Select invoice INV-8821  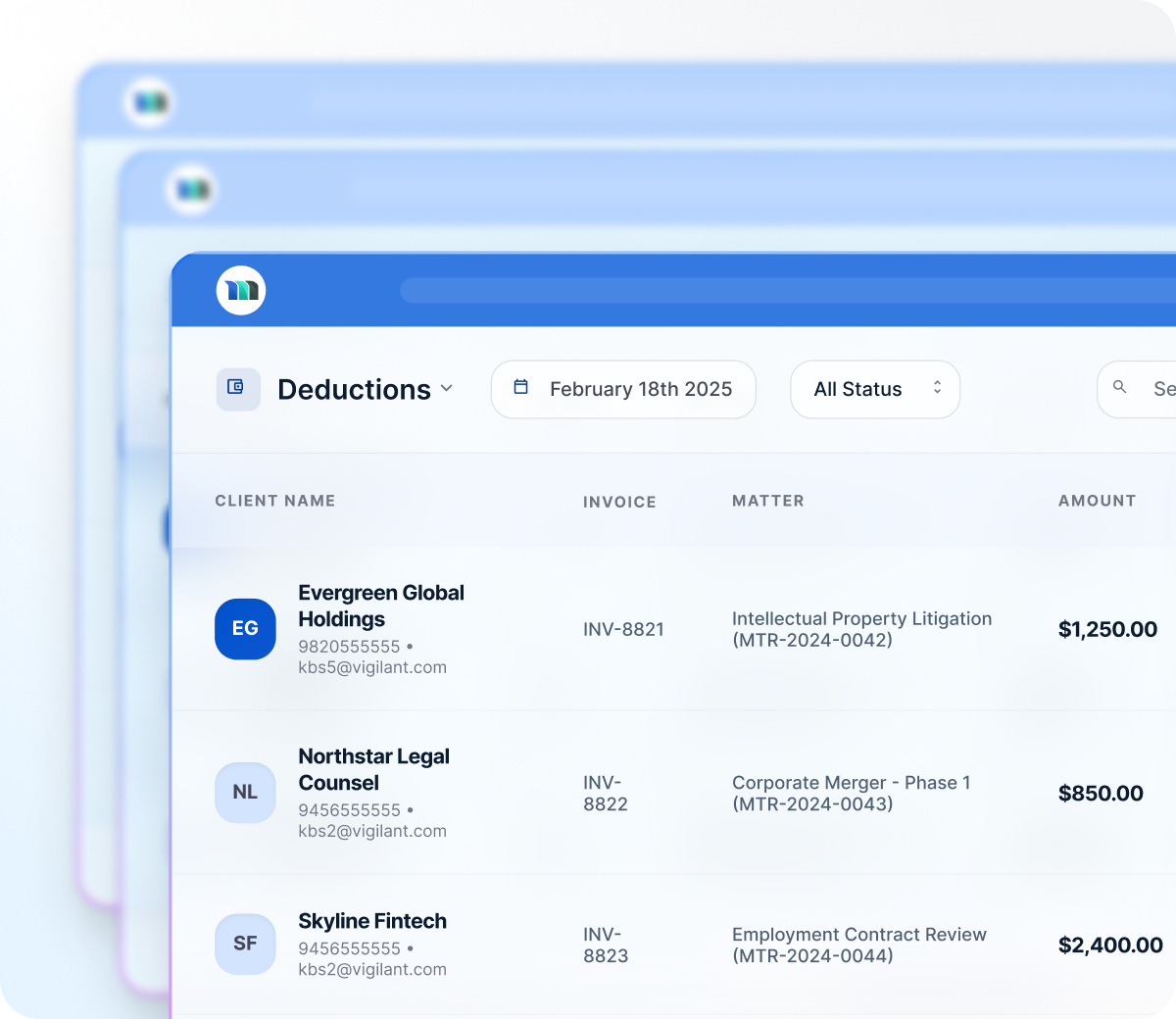[623, 629]
